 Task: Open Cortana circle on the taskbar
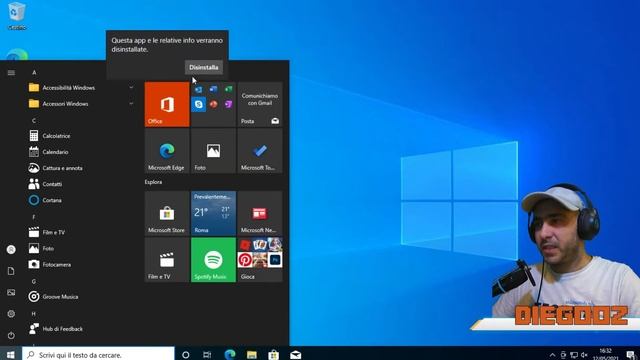(x=185, y=355)
